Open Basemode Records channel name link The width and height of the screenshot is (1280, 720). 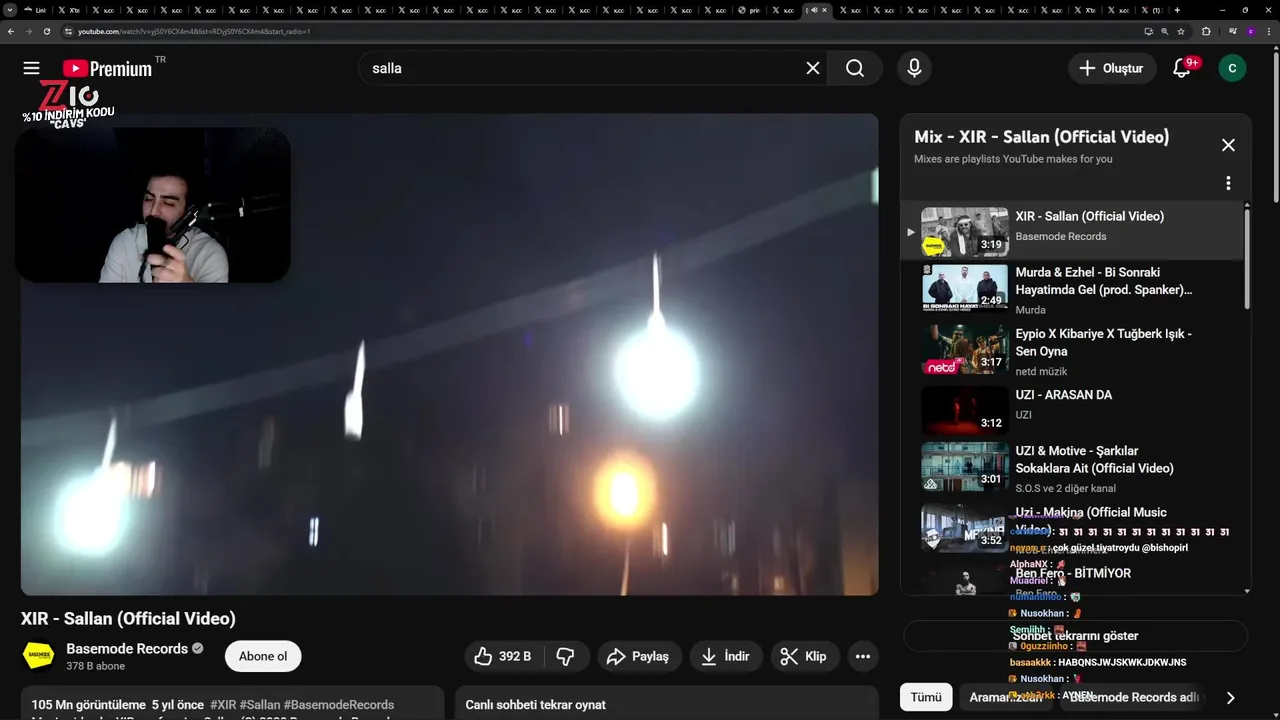pyautogui.click(x=127, y=648)
